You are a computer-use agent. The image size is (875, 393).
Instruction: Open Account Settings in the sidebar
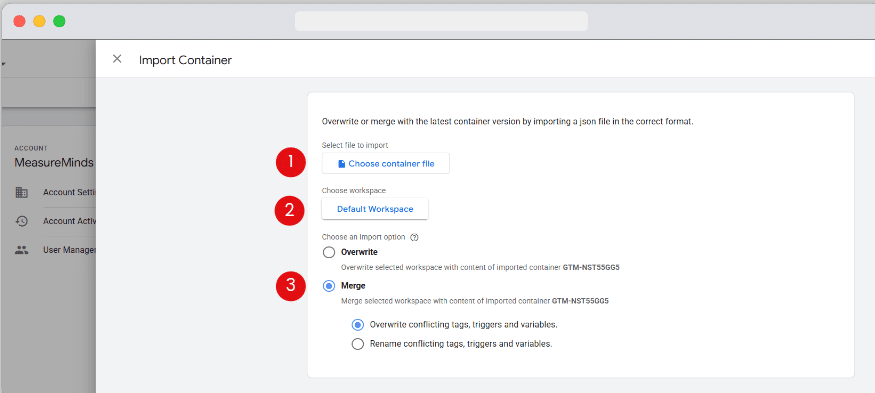(x=70, y=192)
